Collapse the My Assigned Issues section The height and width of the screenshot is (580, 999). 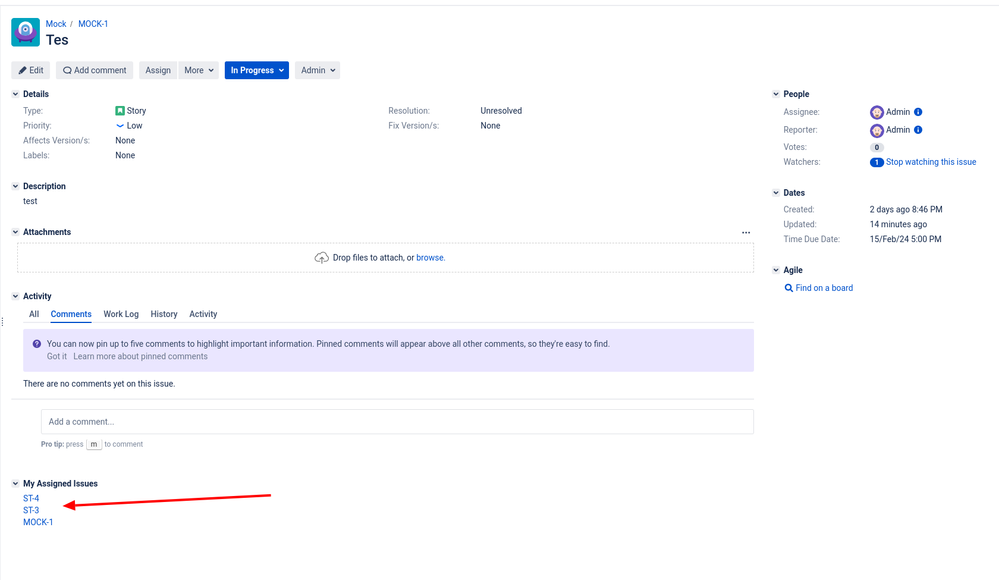[15, 484]
